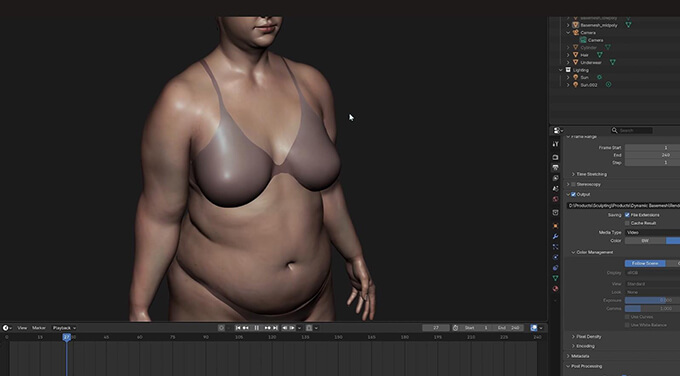Select the Follow Scene button

pos(645,263)
